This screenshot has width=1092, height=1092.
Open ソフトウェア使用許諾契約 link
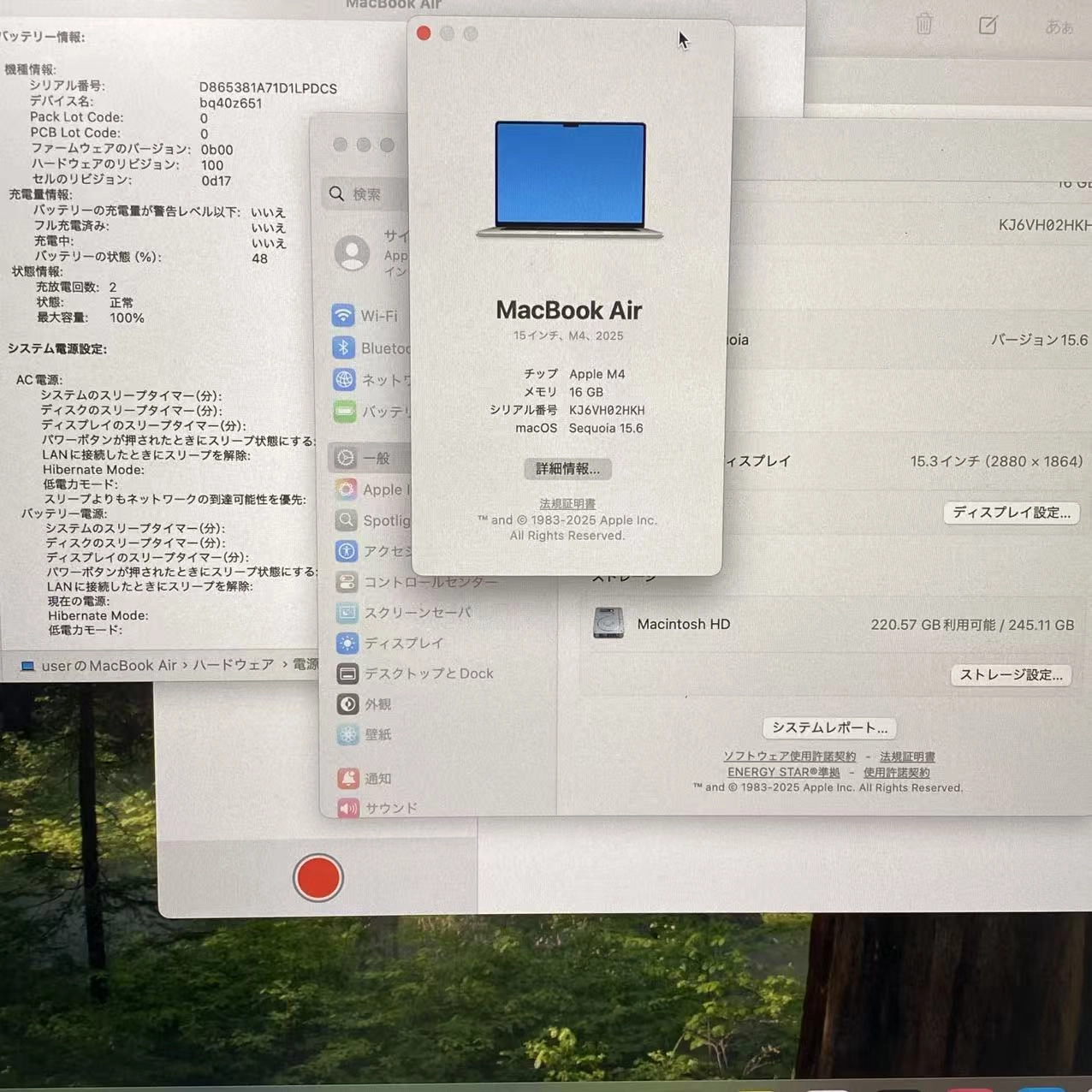(787, 756)
